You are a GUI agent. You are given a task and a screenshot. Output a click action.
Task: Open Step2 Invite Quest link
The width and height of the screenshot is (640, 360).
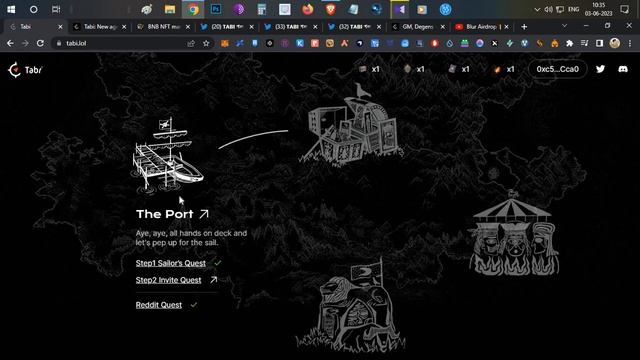coord(168,280)
